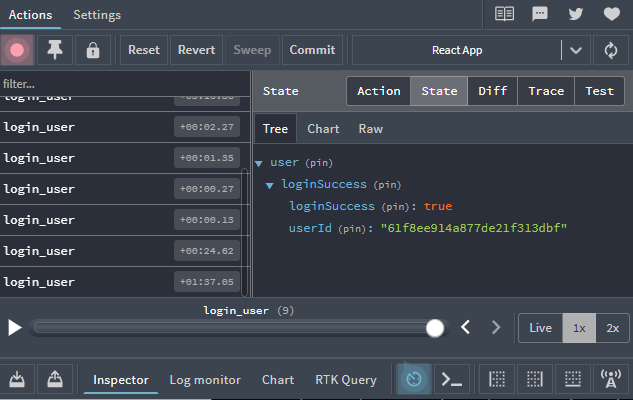Image resolution: width=633 pixels, height=400 pixels.
Task: Lock changes with the padlock icon
Action: (93, 50)
